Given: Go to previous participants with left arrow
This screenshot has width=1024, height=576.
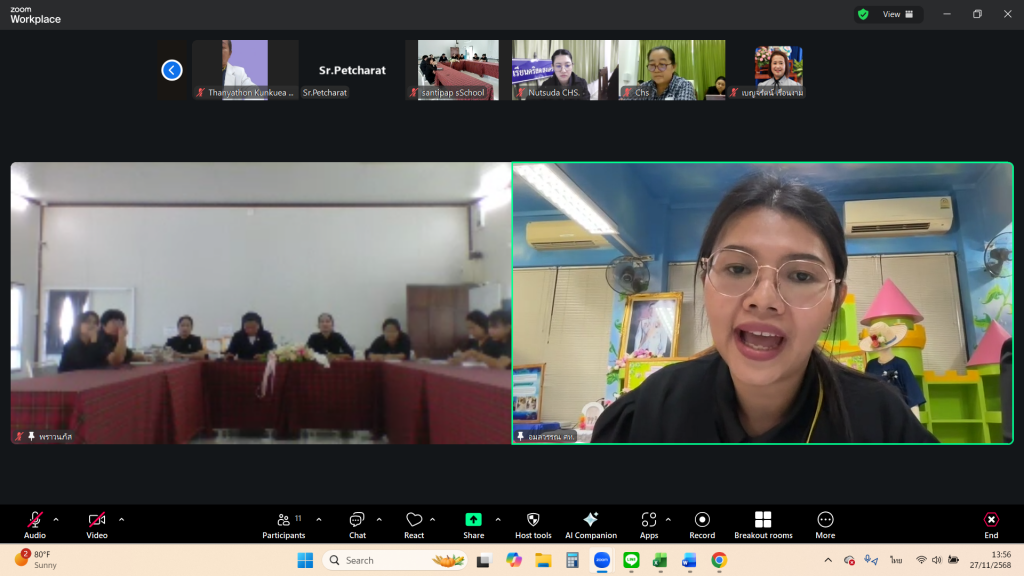Looking at the screenshot, I should tap(172, 70).
